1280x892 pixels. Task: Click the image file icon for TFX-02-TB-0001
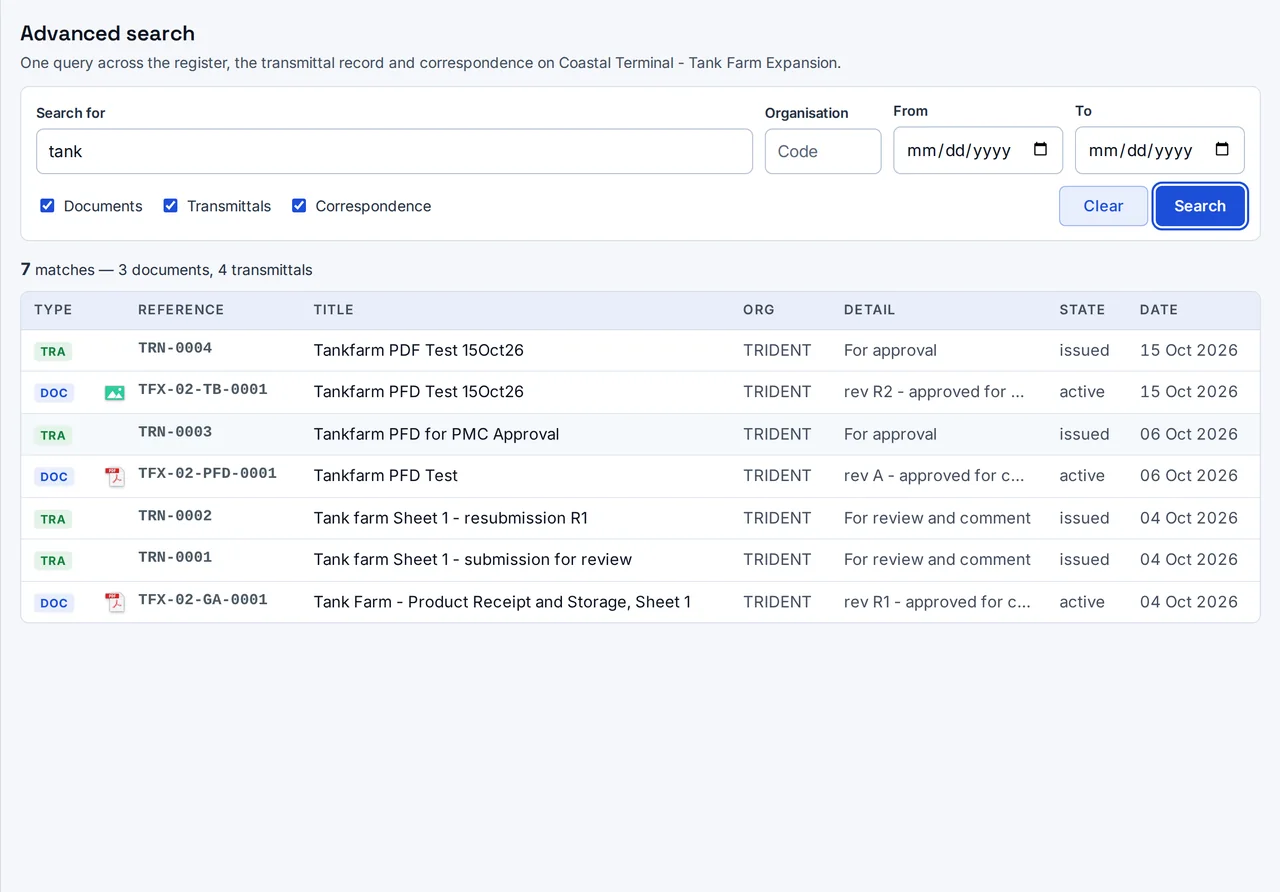coord(115,393)
